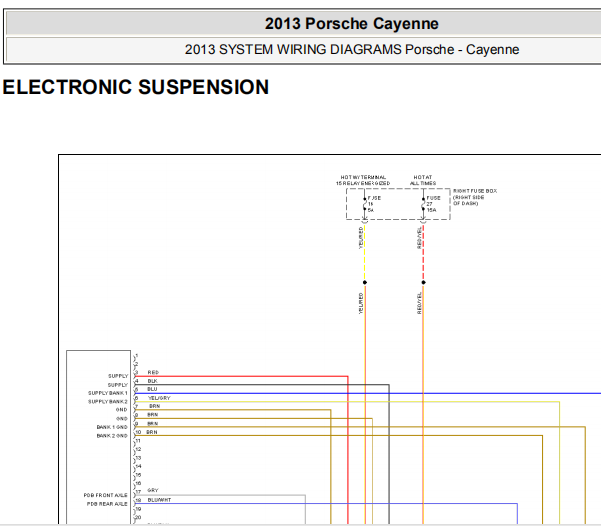Click the upper dashed RED/YEL wire label
Screen dimensions: 601x526
coord(419,238)
